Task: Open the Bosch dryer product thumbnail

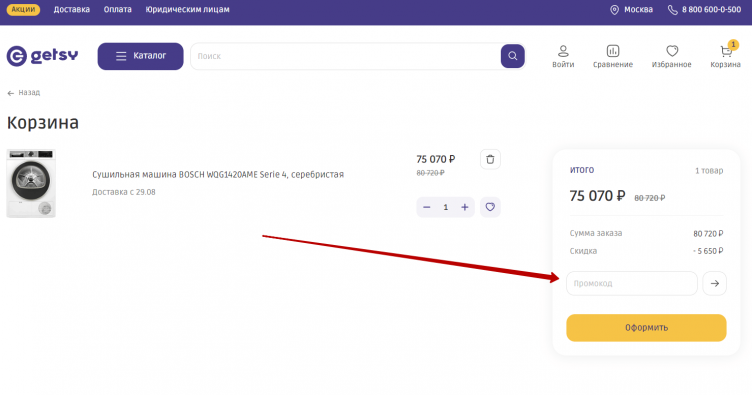Action: (x=31, y=183)
